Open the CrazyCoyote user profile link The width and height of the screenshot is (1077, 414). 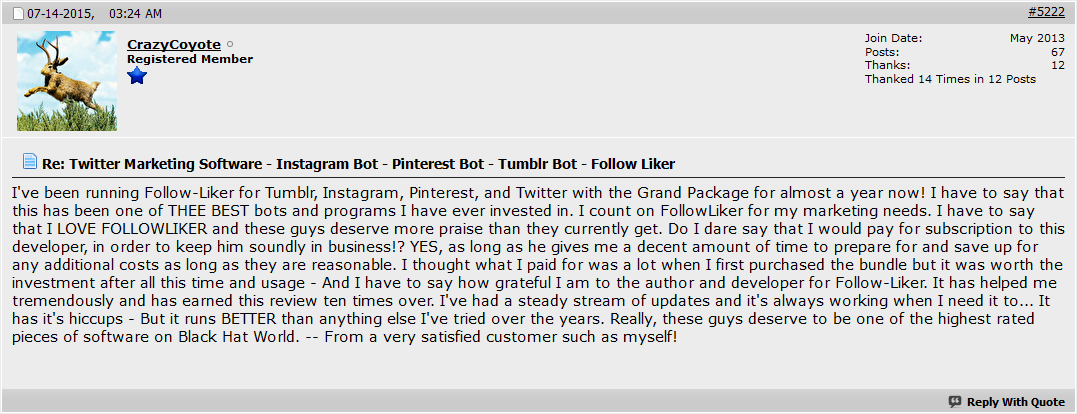coord(174,45)
